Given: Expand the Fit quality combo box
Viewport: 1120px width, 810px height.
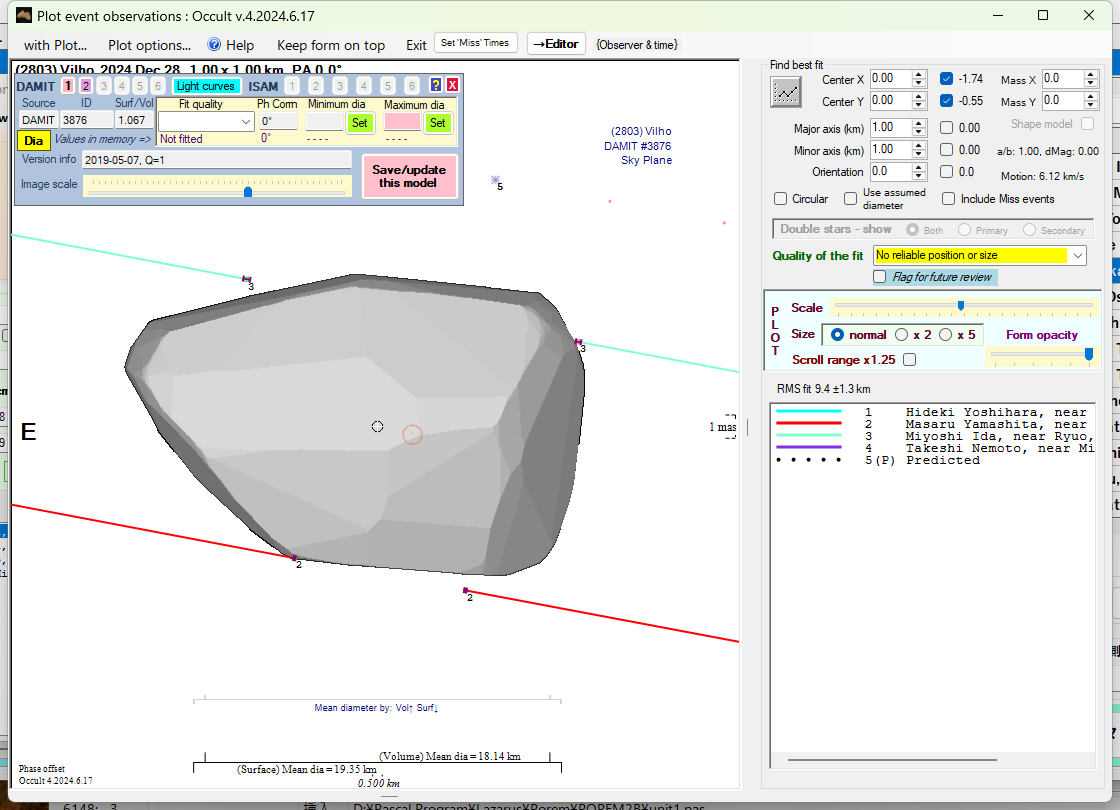Looking at the screenshot, I should click(x=246, y=122).
